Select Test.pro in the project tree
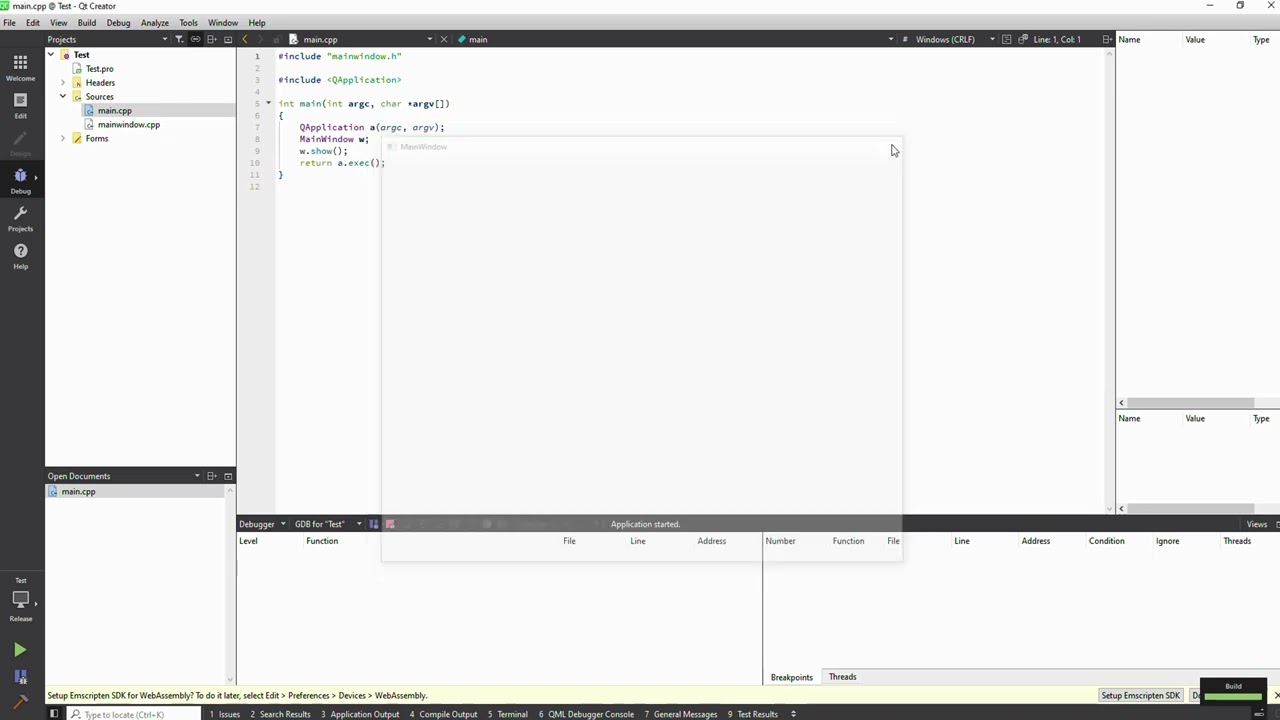Image resolution: width=1280 pixels, height=720 pixels. [99, 69]
